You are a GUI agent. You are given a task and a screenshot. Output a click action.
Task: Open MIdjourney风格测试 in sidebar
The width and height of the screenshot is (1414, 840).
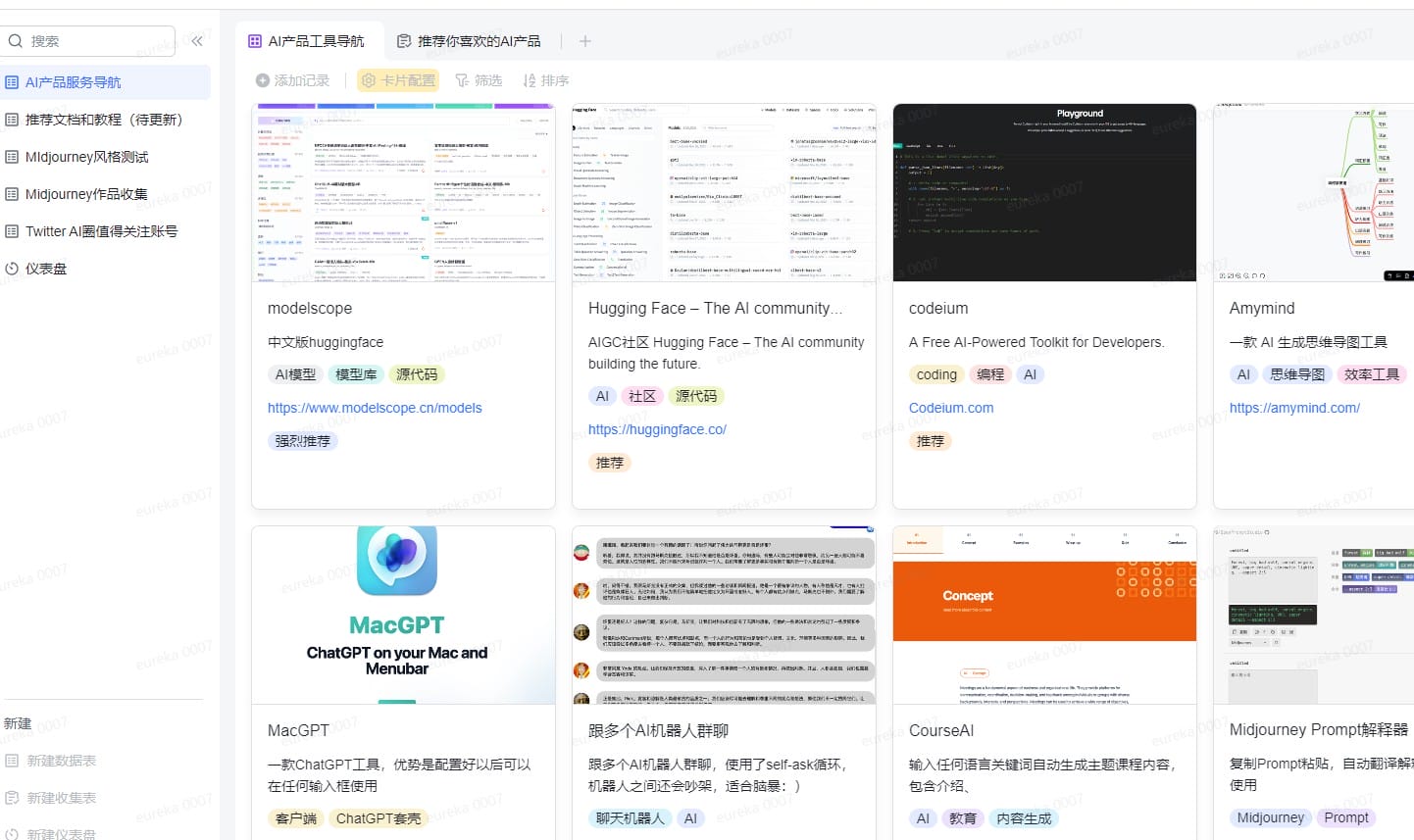(x=105, y=157)
